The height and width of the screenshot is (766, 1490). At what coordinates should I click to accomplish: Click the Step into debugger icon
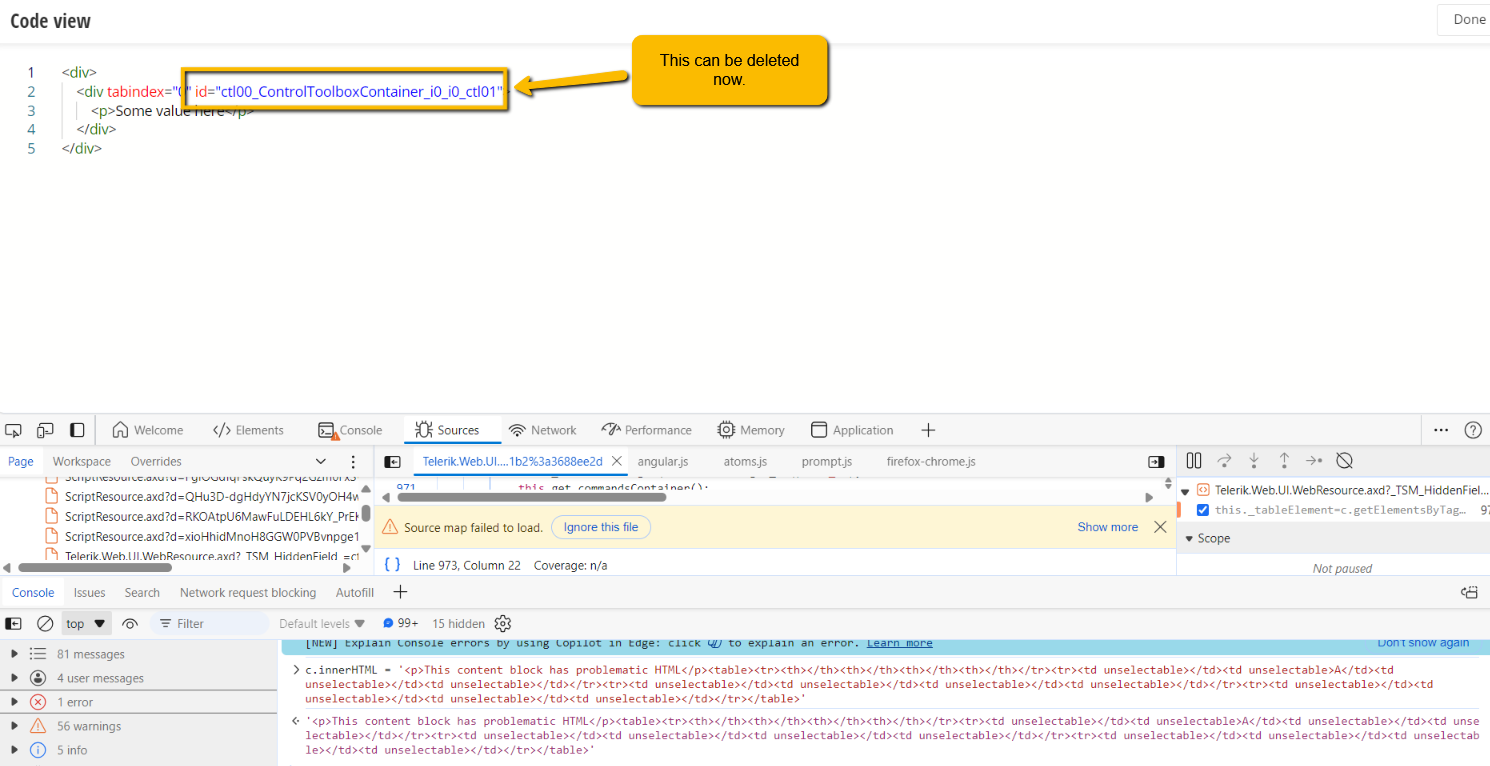pos(1254,461)
